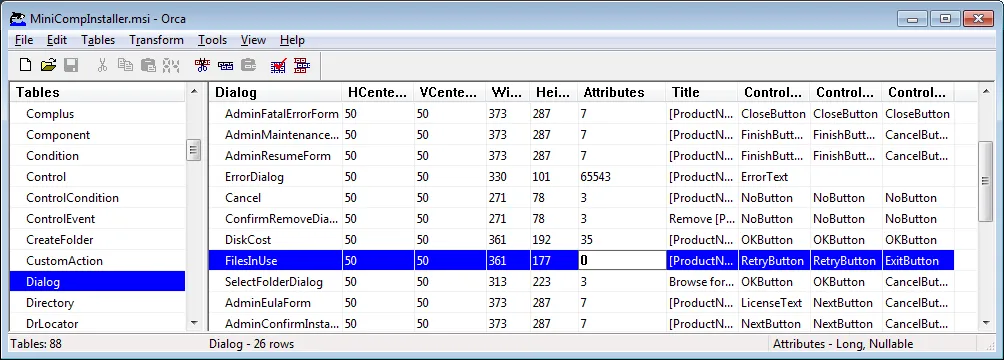Viewport: 1004px width, 360px height.
Task: Click the Copy toolbar icon
Action: point(125,65)
